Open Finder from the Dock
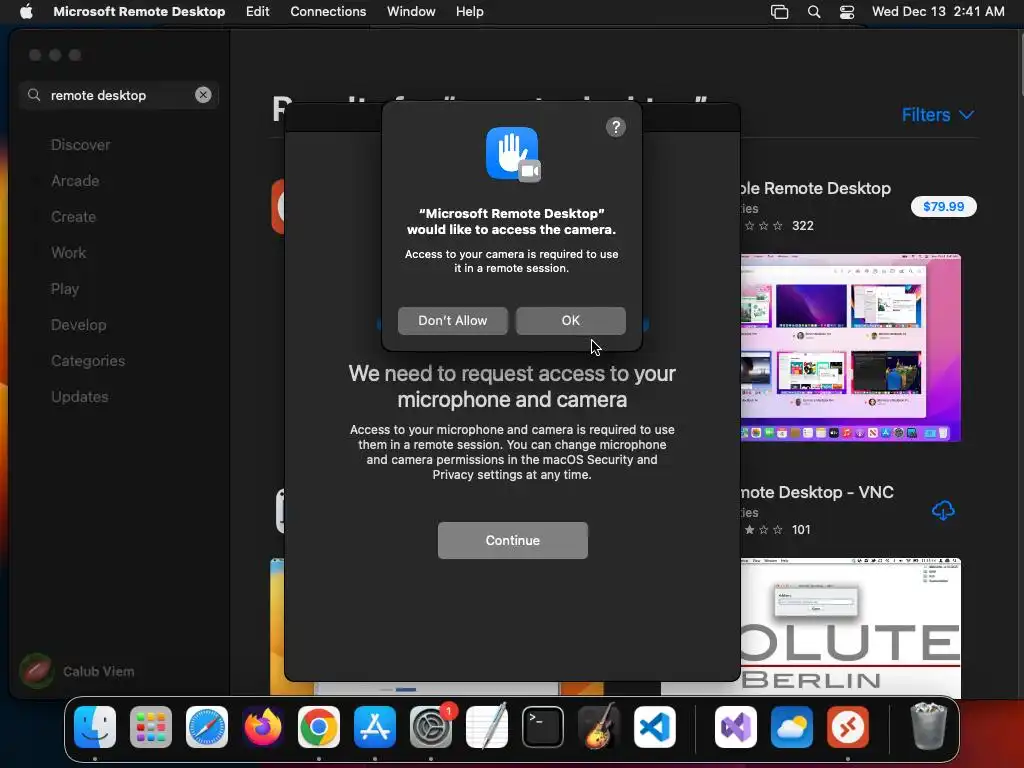1024x768 pixels. pos(95,727)
